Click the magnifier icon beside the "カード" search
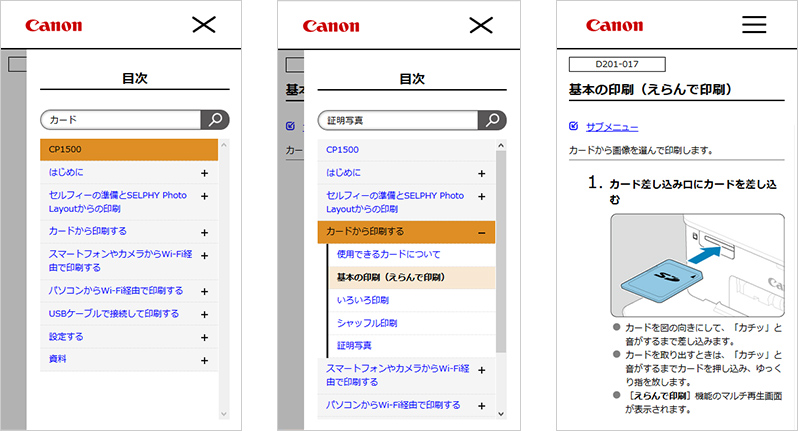This screenshot has height=431, width=798. coord(215,120)
